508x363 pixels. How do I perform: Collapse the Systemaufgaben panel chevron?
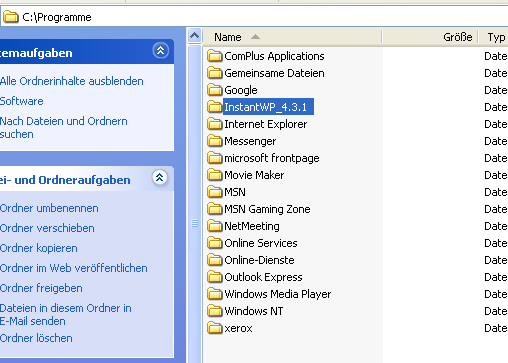click(161, 51)
